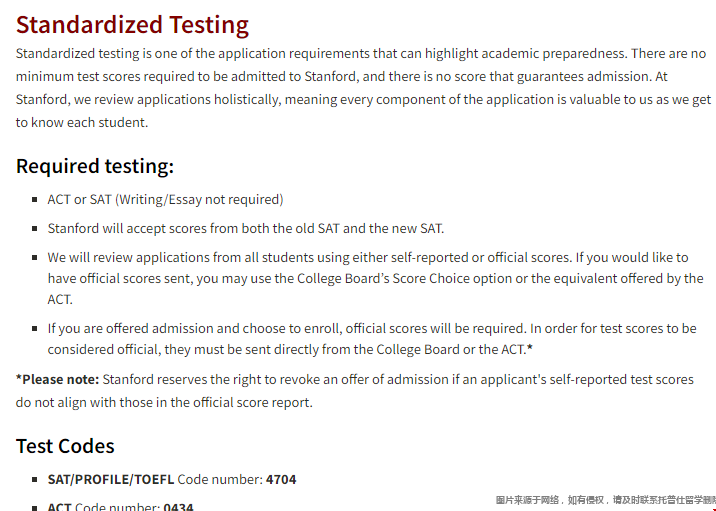716x511 pixels.
Task: Click the bold 'Please note:' text
Action: tap(58, 379)
